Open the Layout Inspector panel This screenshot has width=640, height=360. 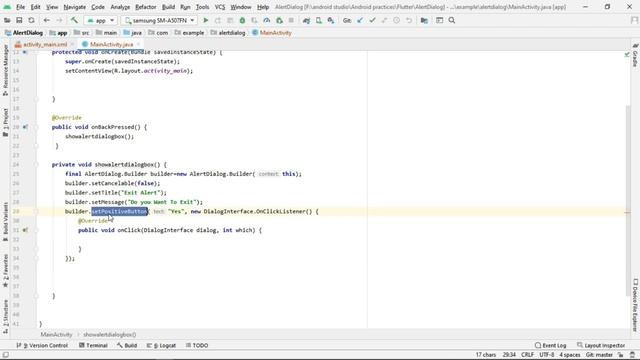pos(601,345)
